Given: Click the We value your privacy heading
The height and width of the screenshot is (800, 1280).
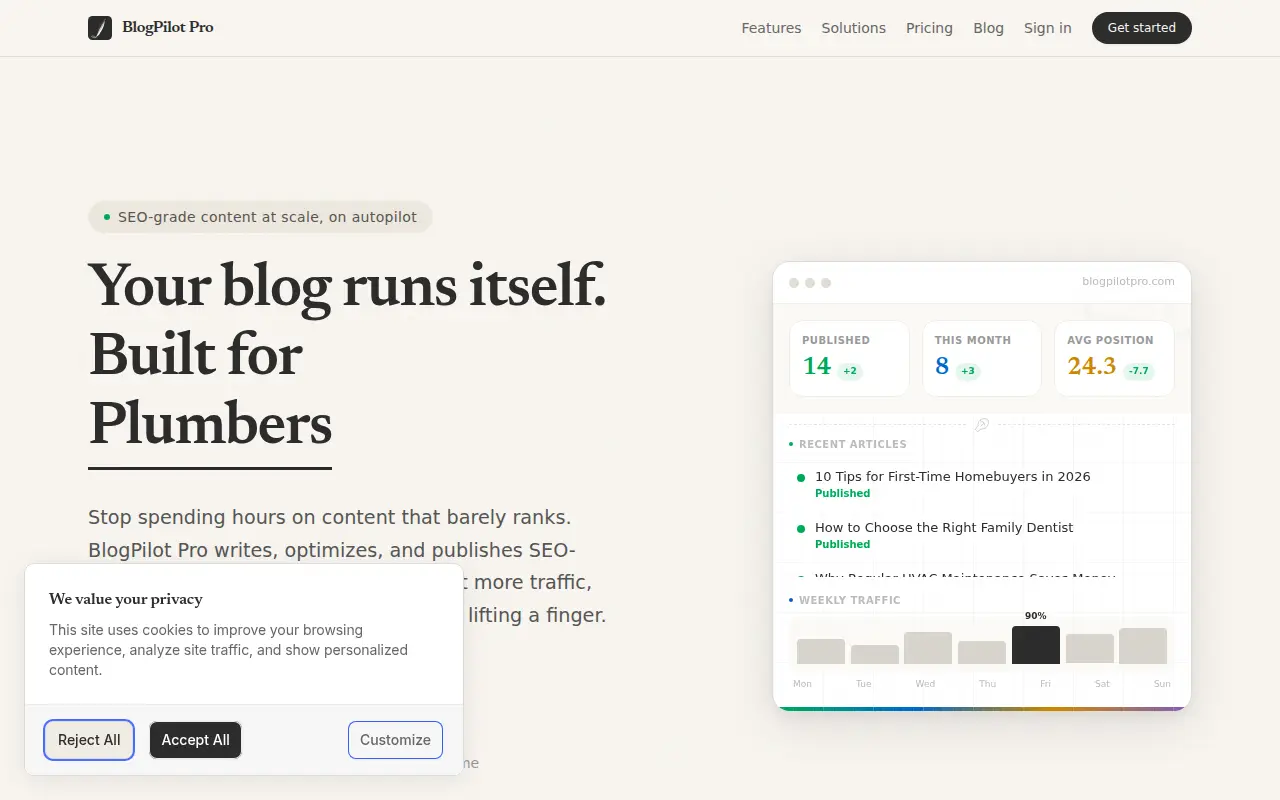Looking at the screenshot, I should click(x=126, y=599).
